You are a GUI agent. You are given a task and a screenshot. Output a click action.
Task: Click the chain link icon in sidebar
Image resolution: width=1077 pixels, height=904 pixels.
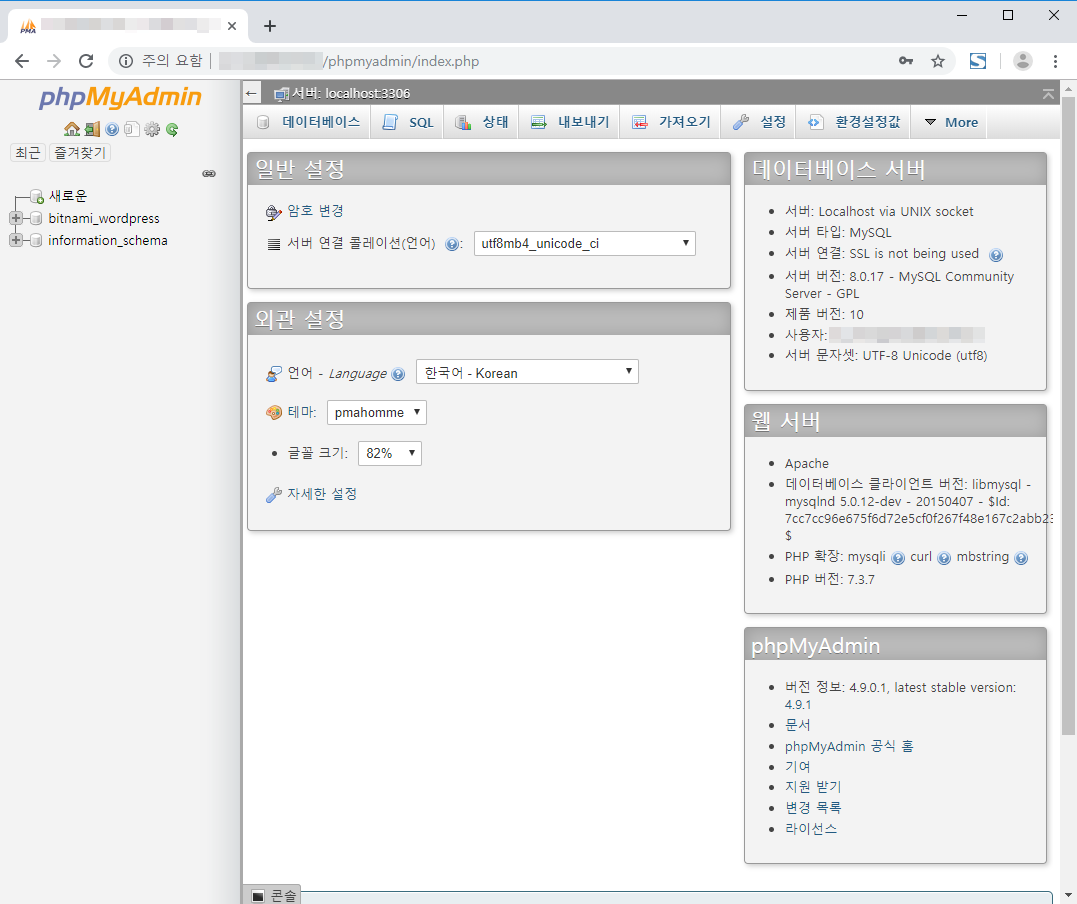[209, 174]
